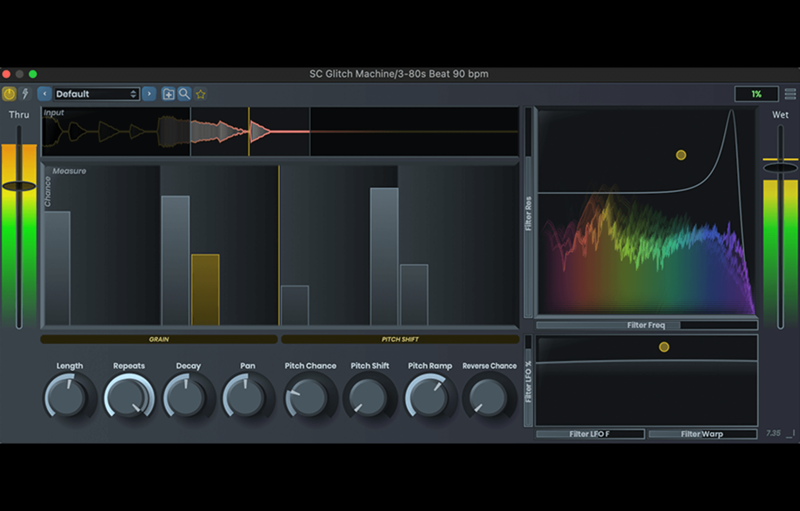Click the Pan knob
The image size is (800, 511).
pyautogui.click(x=246, y=396)
